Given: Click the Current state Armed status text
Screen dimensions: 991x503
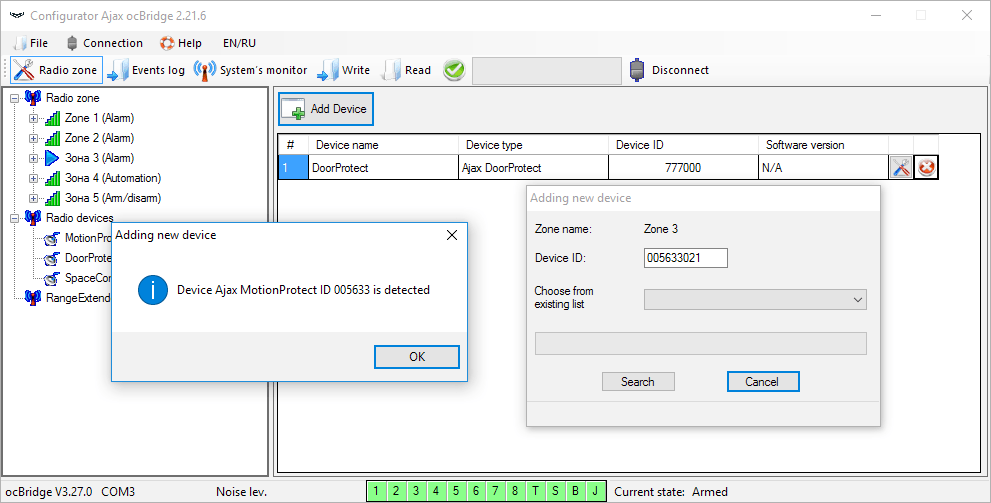Looking at the screenshot, I should point(671,492).
